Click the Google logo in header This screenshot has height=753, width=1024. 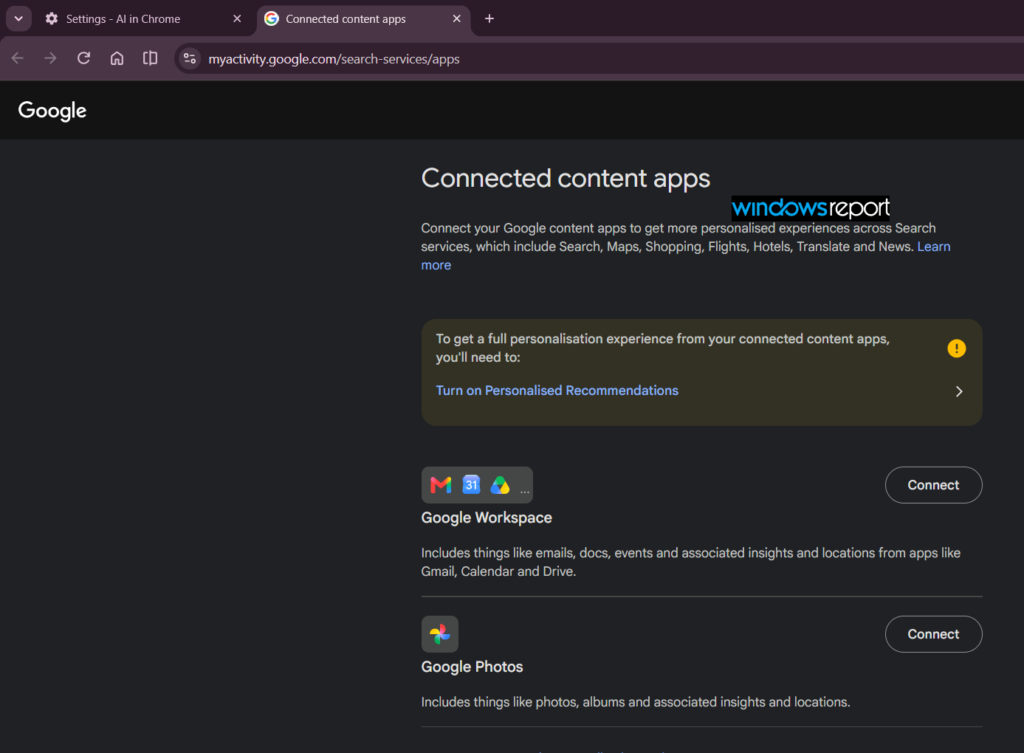52,110
